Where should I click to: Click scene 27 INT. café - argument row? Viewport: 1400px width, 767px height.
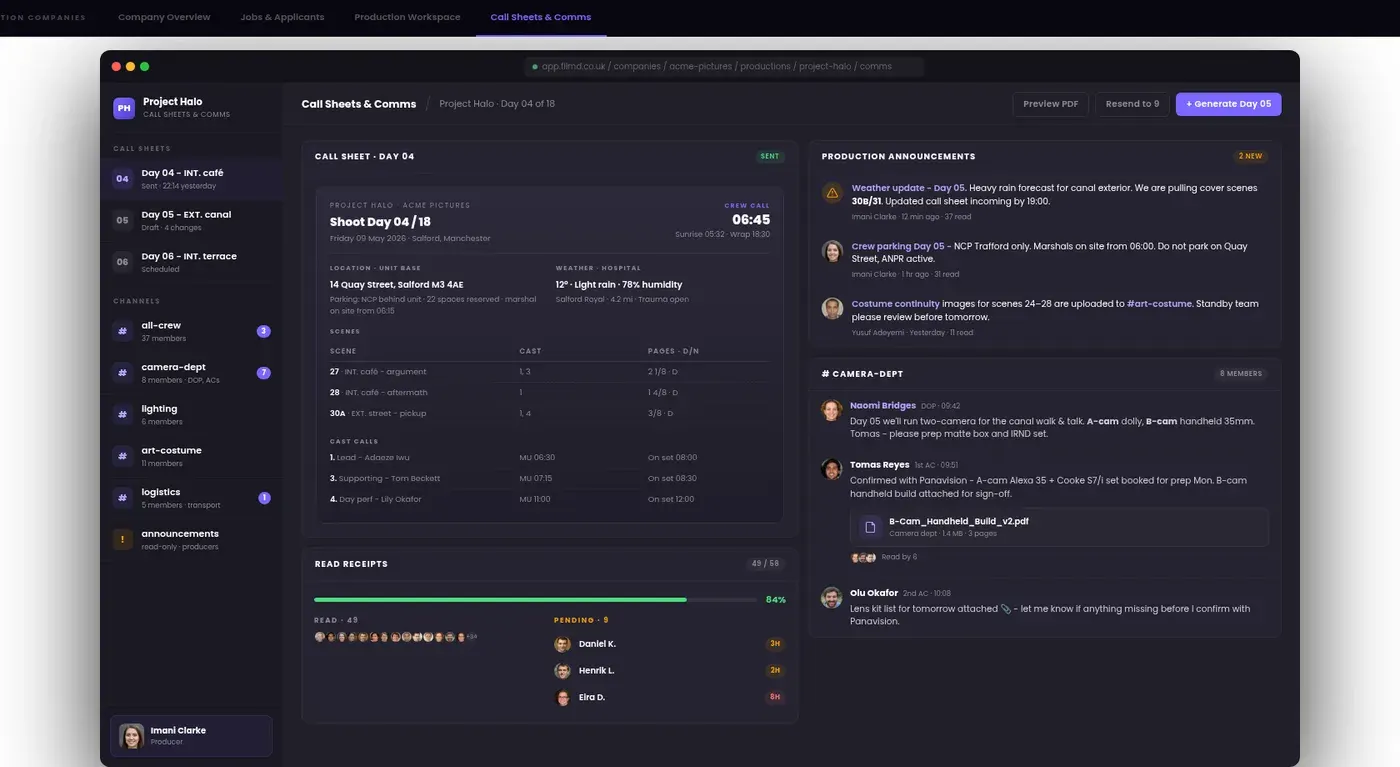549,371
